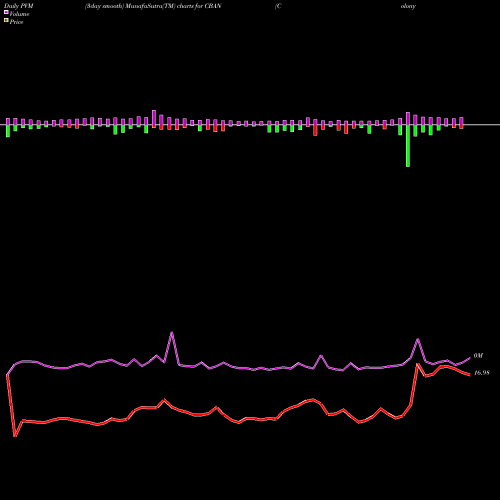Click the '0M' volume end label

tap(478, 356)
